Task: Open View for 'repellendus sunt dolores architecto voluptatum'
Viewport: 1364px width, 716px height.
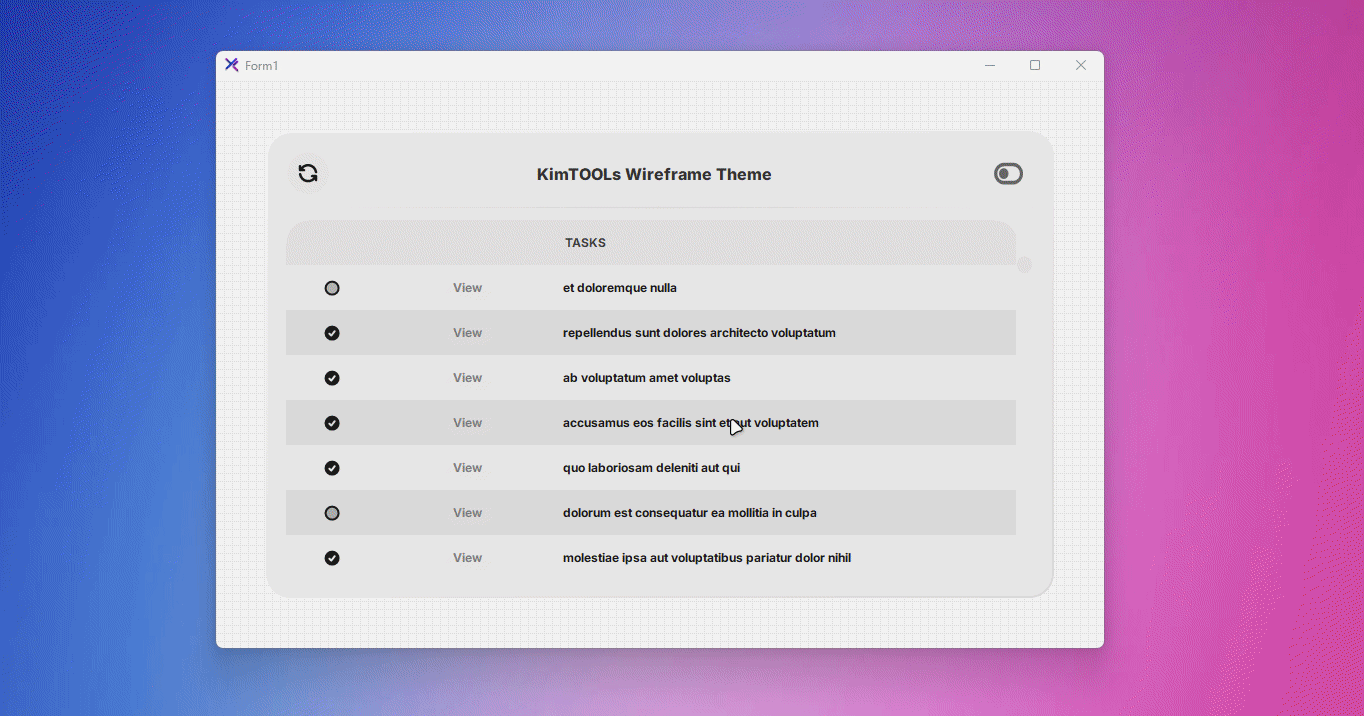Action: coord(467,333)
